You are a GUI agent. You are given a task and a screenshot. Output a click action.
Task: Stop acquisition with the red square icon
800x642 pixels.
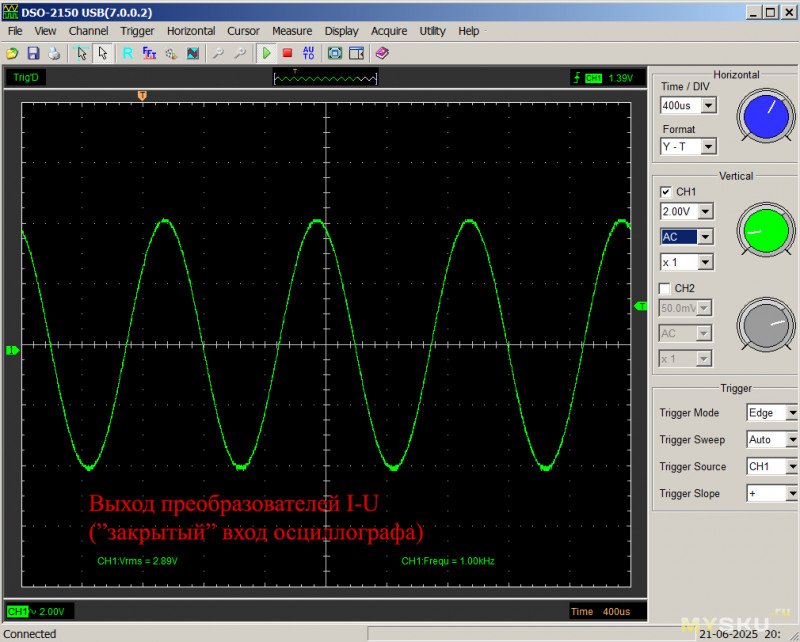[x=287, y=53]
